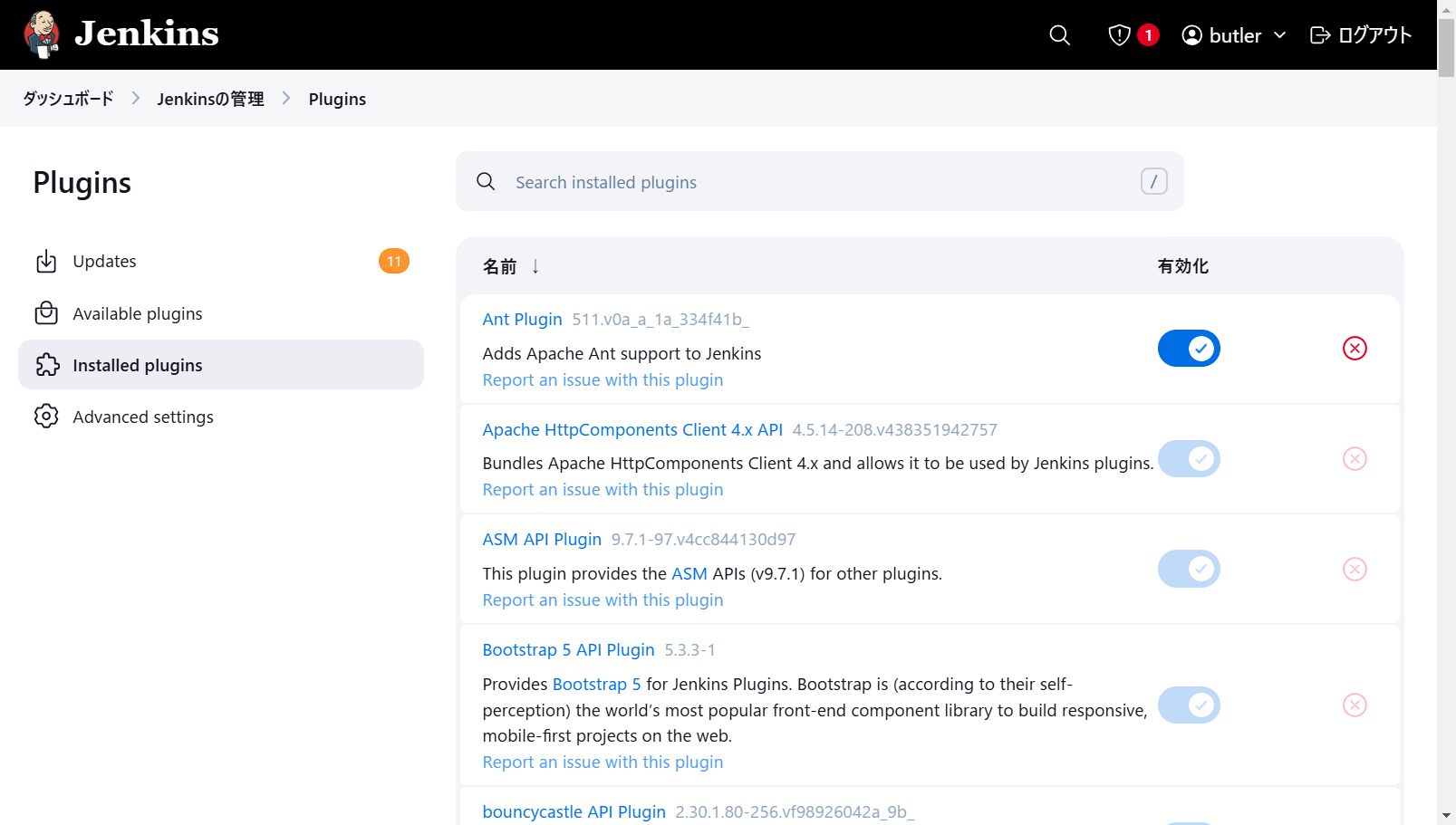The height and width of the screenshot is (825, 1456).
Task: Click the Jenkins logo in the header
Action: point(41,34)
